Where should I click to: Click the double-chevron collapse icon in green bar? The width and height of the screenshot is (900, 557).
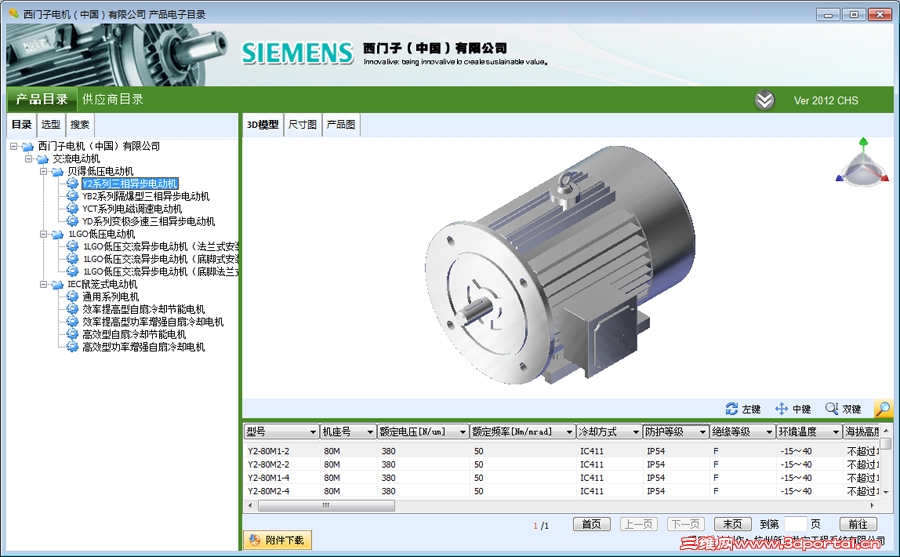pos(764,100)
